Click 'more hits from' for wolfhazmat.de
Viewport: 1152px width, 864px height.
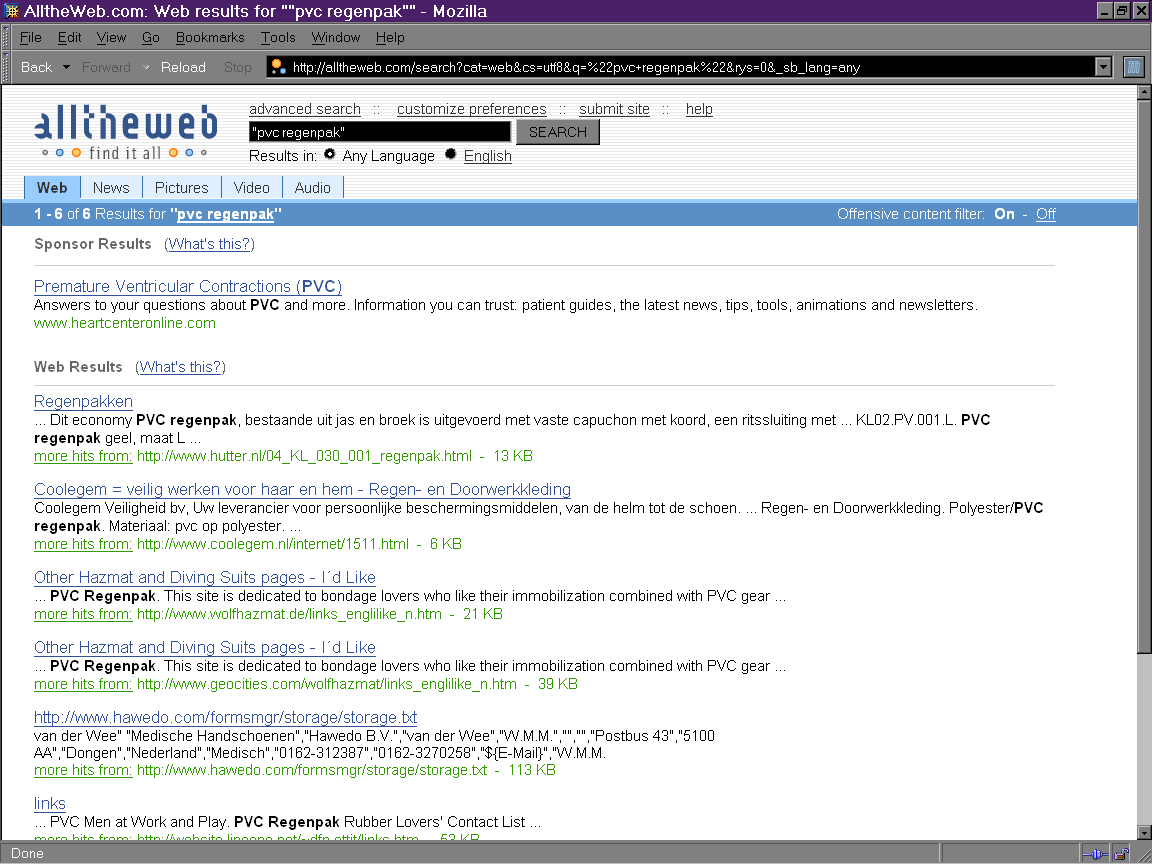[x=83, y=614]
